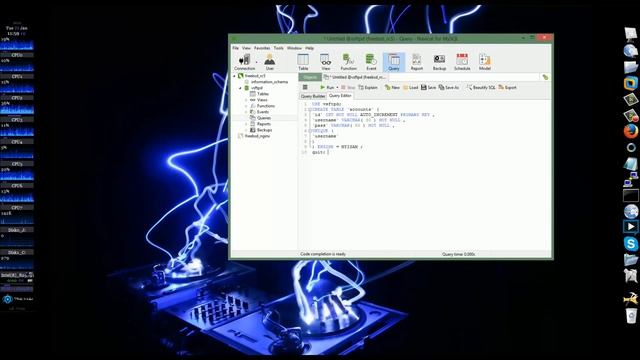Select information_schema in the tree
Viewport: 640px width, 360px height.
click(x=269, y=82)
